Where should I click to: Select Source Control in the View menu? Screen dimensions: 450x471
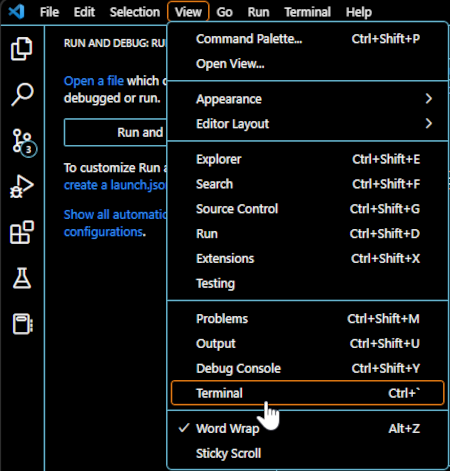307,209
